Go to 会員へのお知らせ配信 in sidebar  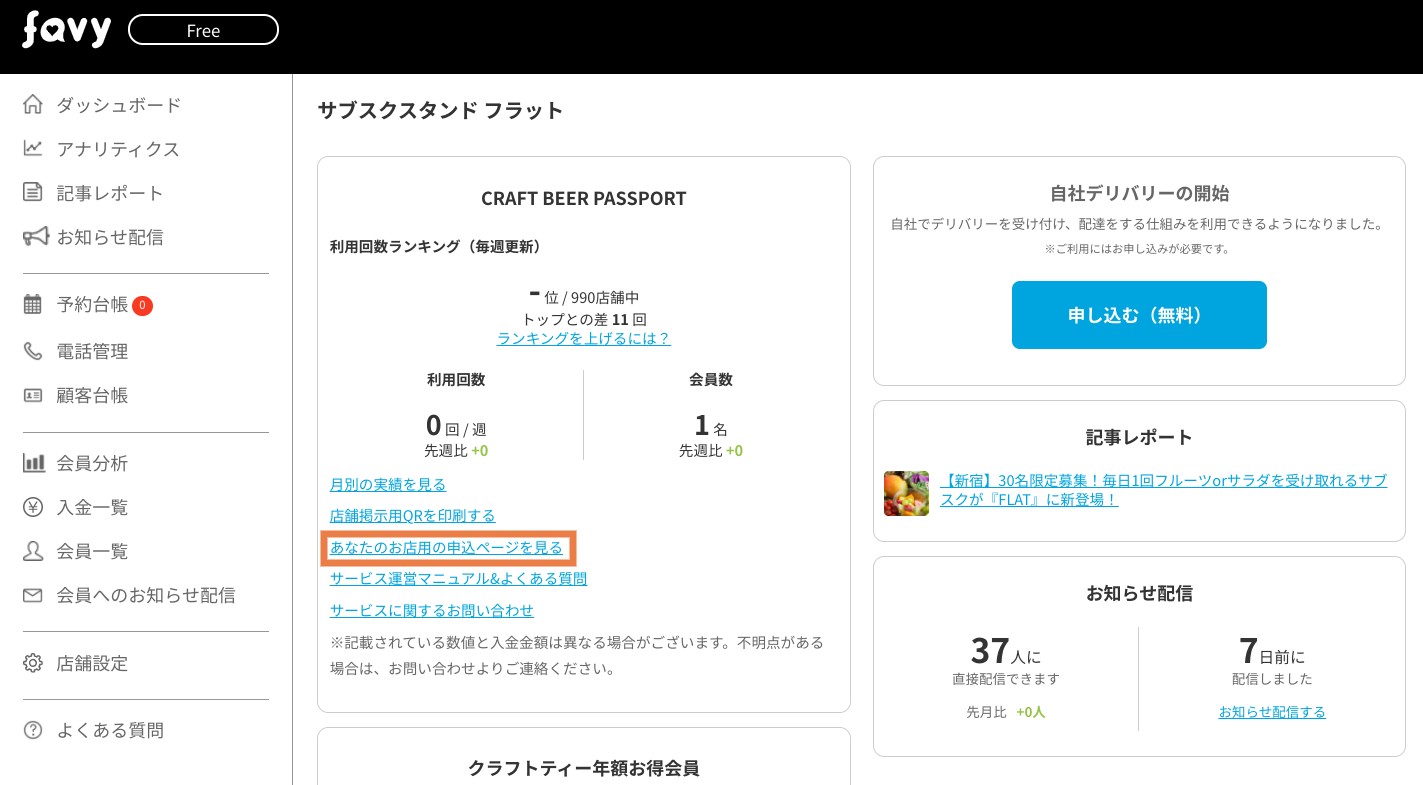146,596
